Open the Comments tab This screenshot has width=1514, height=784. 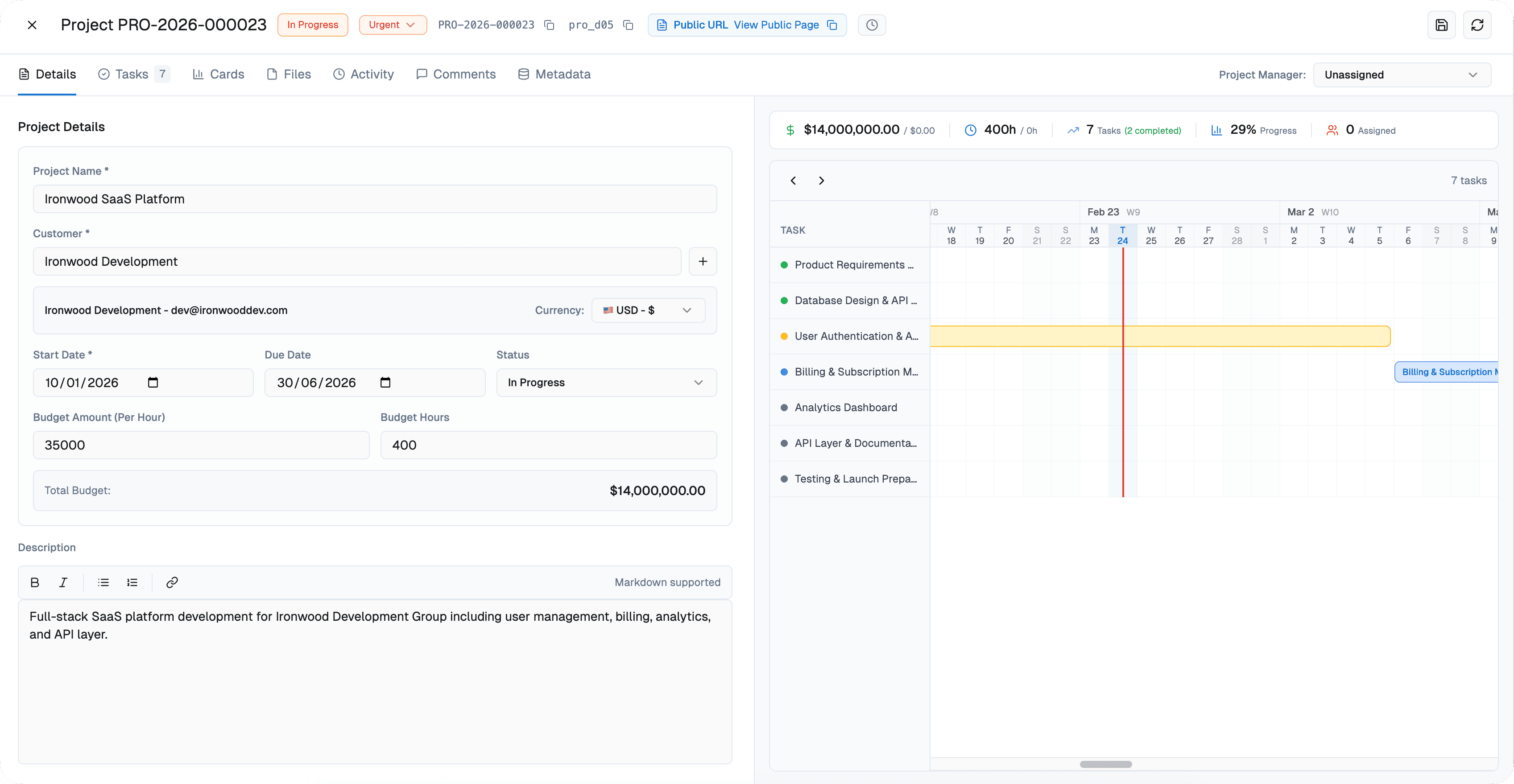tap(456, 74)
